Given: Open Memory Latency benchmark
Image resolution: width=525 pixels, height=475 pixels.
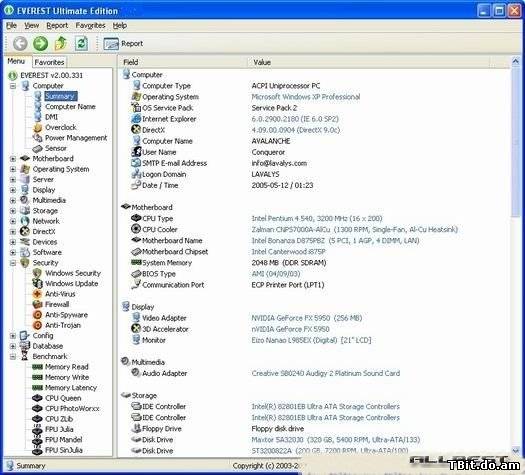Looking at the screenshot, I should pos(71,388).
